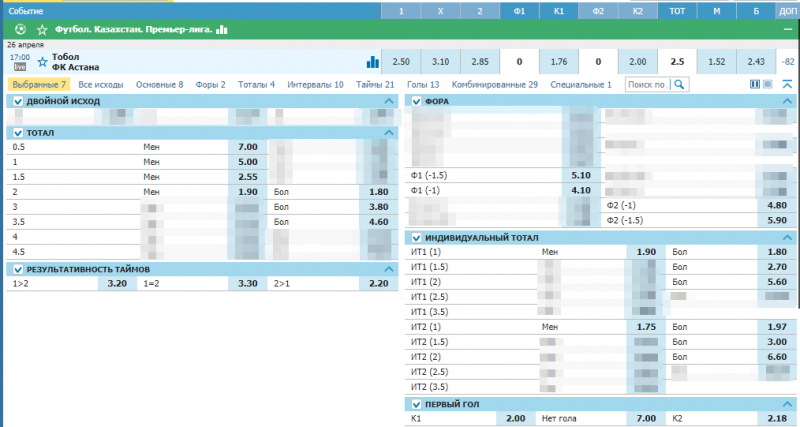The height and width of the screenshot is (427, 800).
Task: Click the search magnifier icon
Action: coord(679,85)
